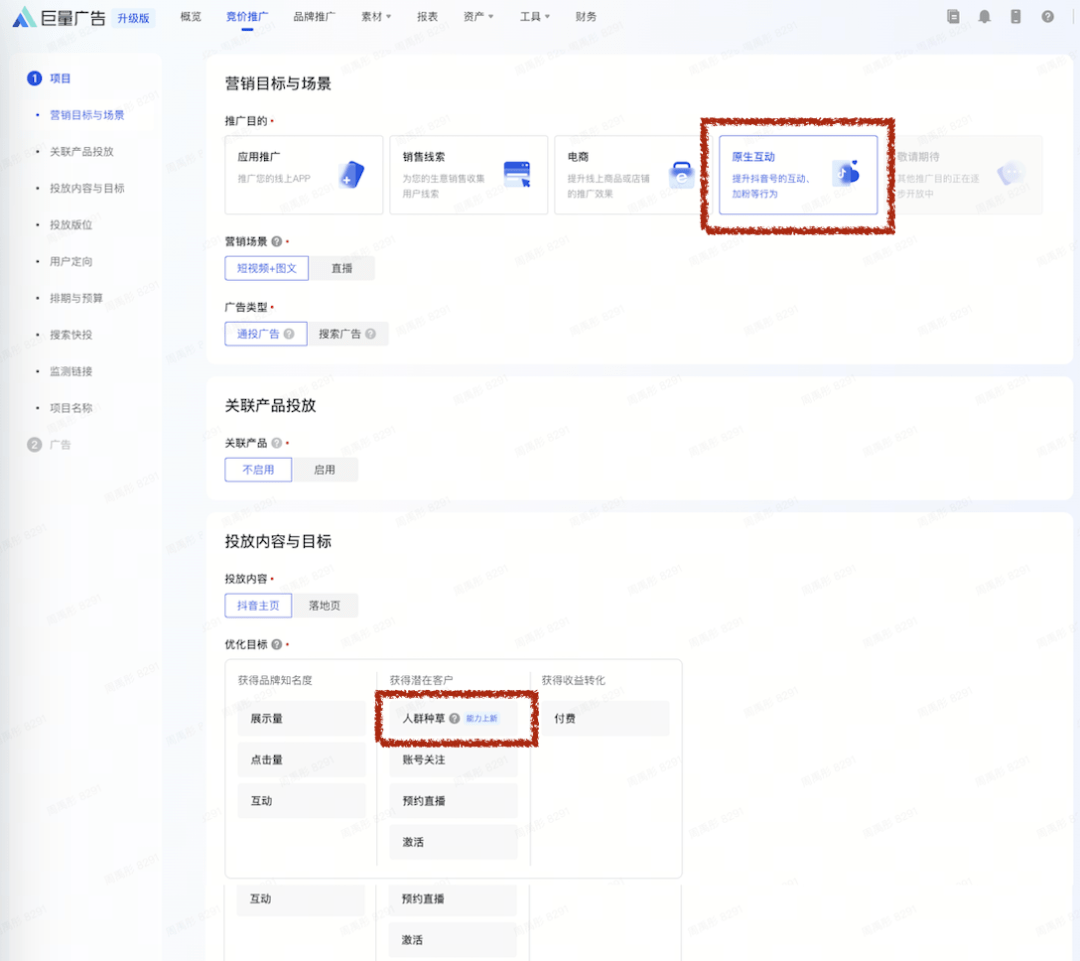Jump to 投放版位 in sidebar
The width and height of the screenshot is (1080, 961).
pyautogui.click(x=71, y=225)
